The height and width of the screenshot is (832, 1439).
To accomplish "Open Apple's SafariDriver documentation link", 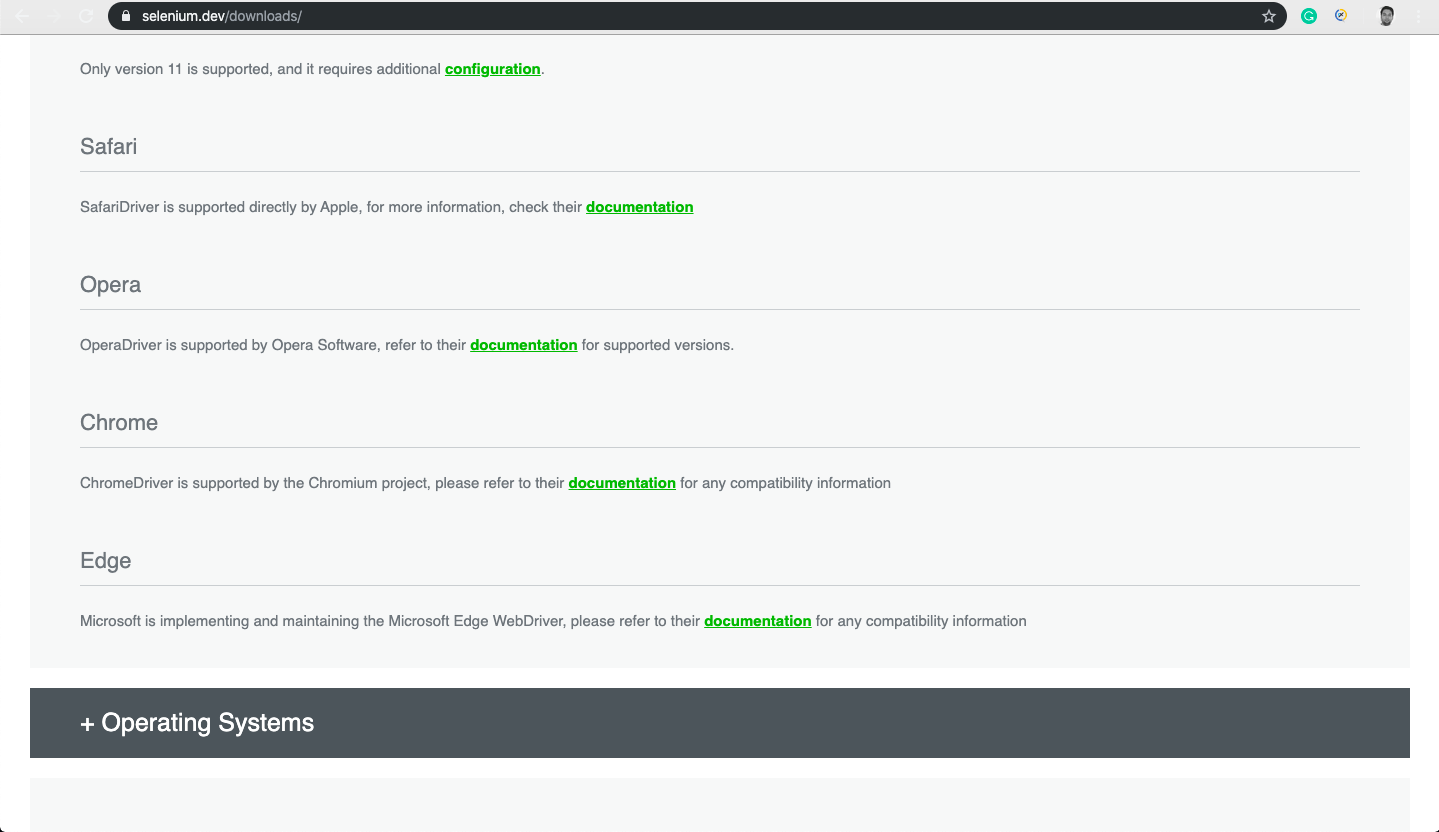I will click(639, 207).
